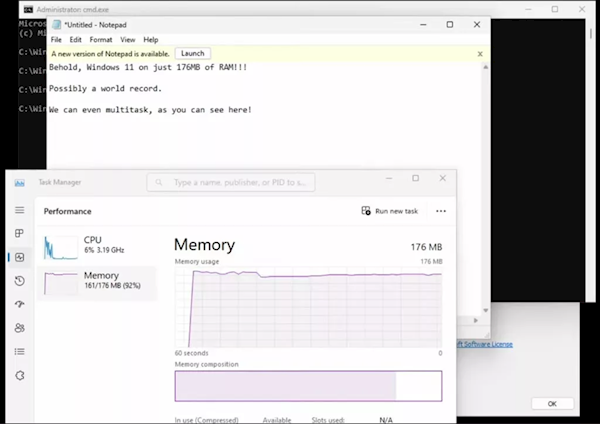The height and width of the screenshot is (424, 600).
Task: Open the Task Manager hamburger navigation menu
Action: [19, 210]
